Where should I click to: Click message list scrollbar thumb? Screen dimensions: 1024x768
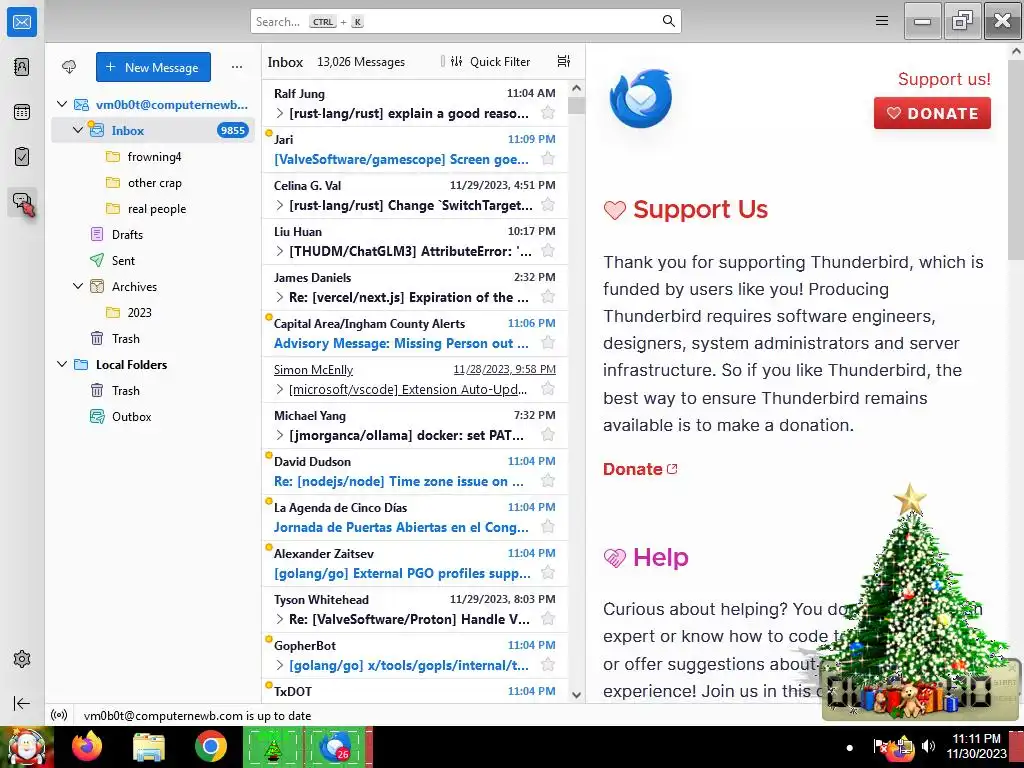click(577, 105)
